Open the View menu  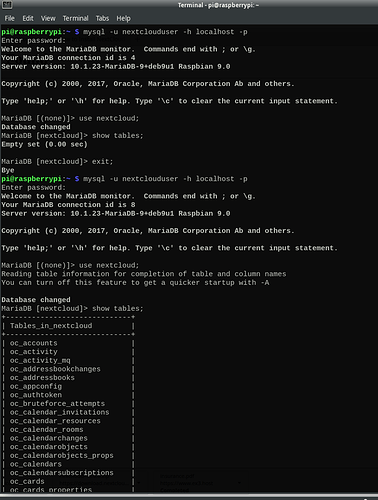[48, 18]
